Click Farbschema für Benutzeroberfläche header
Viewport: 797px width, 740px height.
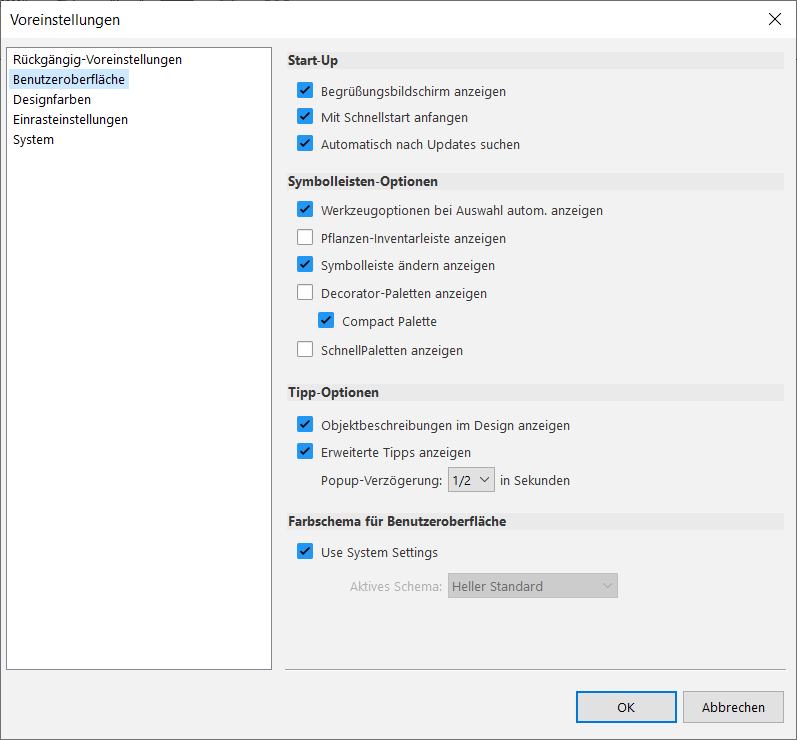point(397,521)
